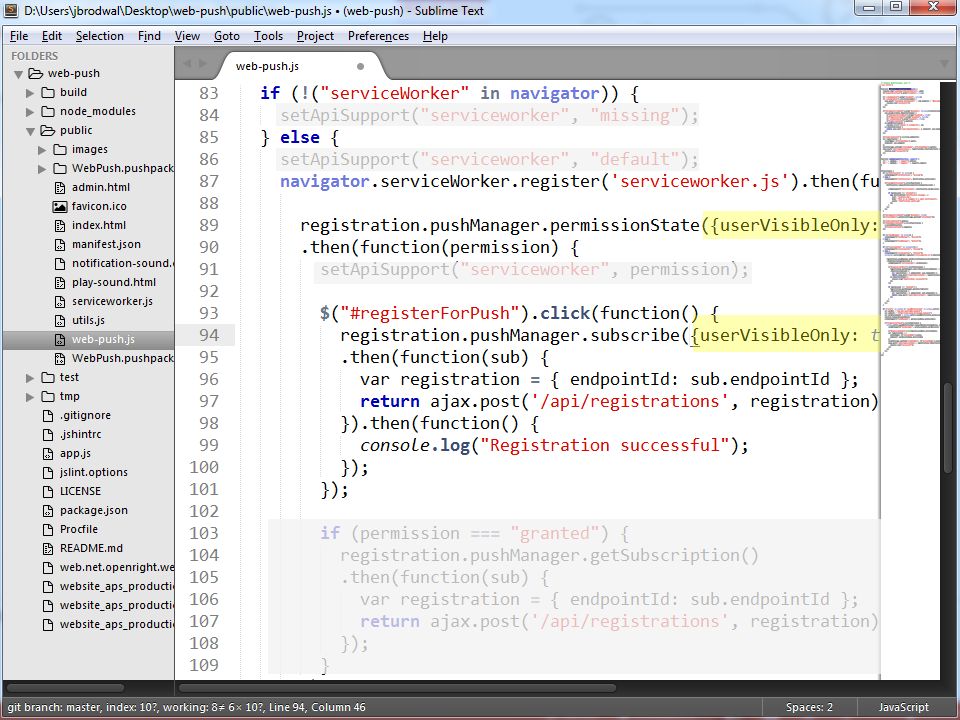The width and height of the screenshot is (960, 720).
Task: Open the File menu
Action: coord(19,36)
